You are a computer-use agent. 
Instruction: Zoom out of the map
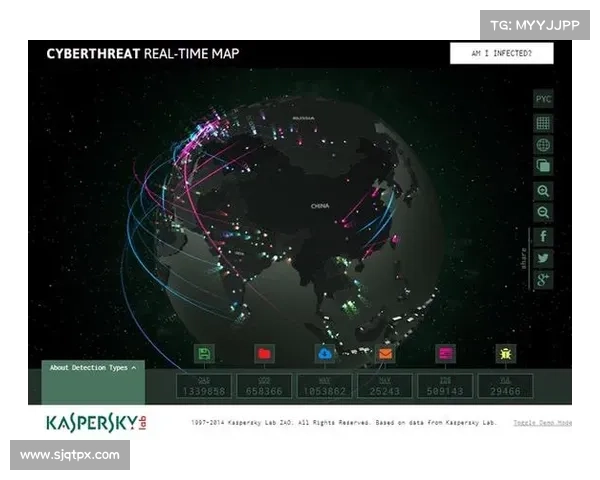543,212
